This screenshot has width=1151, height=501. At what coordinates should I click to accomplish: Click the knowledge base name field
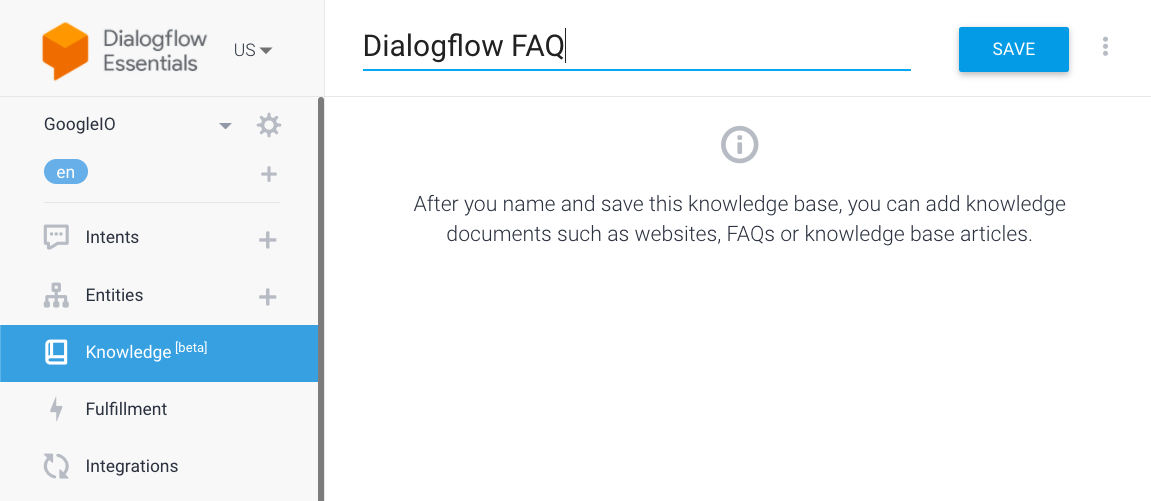636,47
